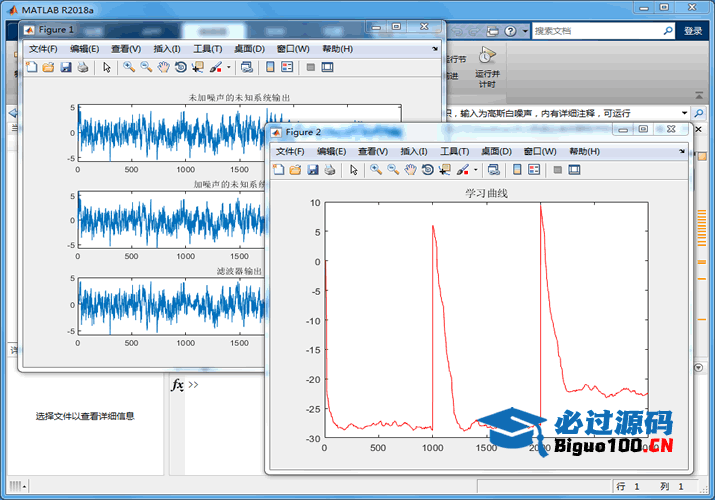The width and height of the screenshot is (715, 500).
Task: Activate Zoom Out tool in Figure 1
Action: (x=146, y=67)
